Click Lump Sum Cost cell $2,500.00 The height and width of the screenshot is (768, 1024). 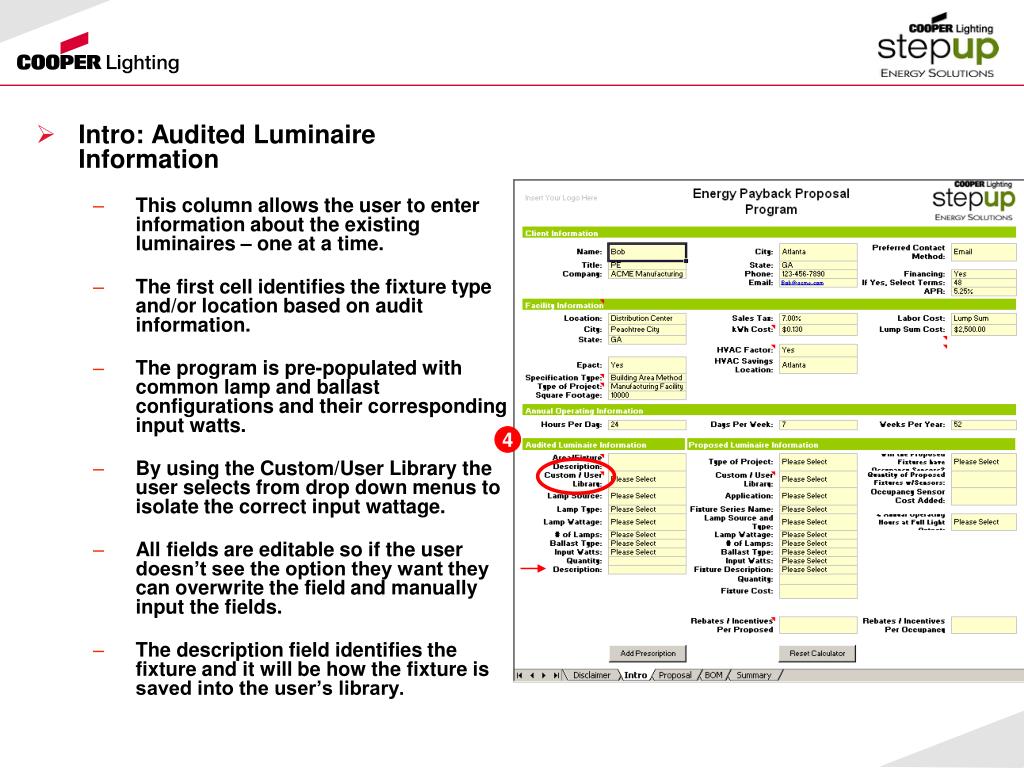[x=984, y=330]
